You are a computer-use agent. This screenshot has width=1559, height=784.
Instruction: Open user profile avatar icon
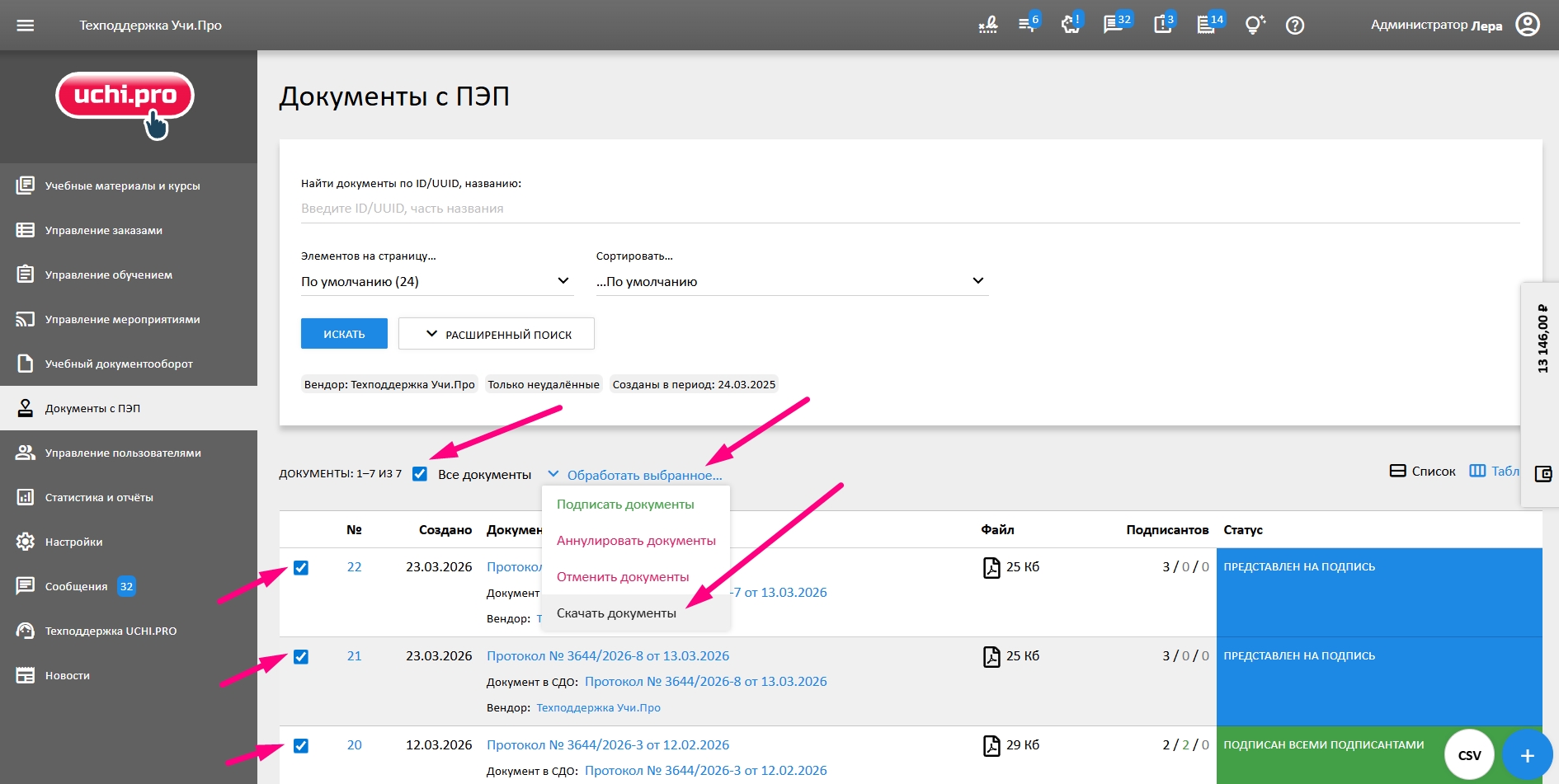pos(1528,25)
